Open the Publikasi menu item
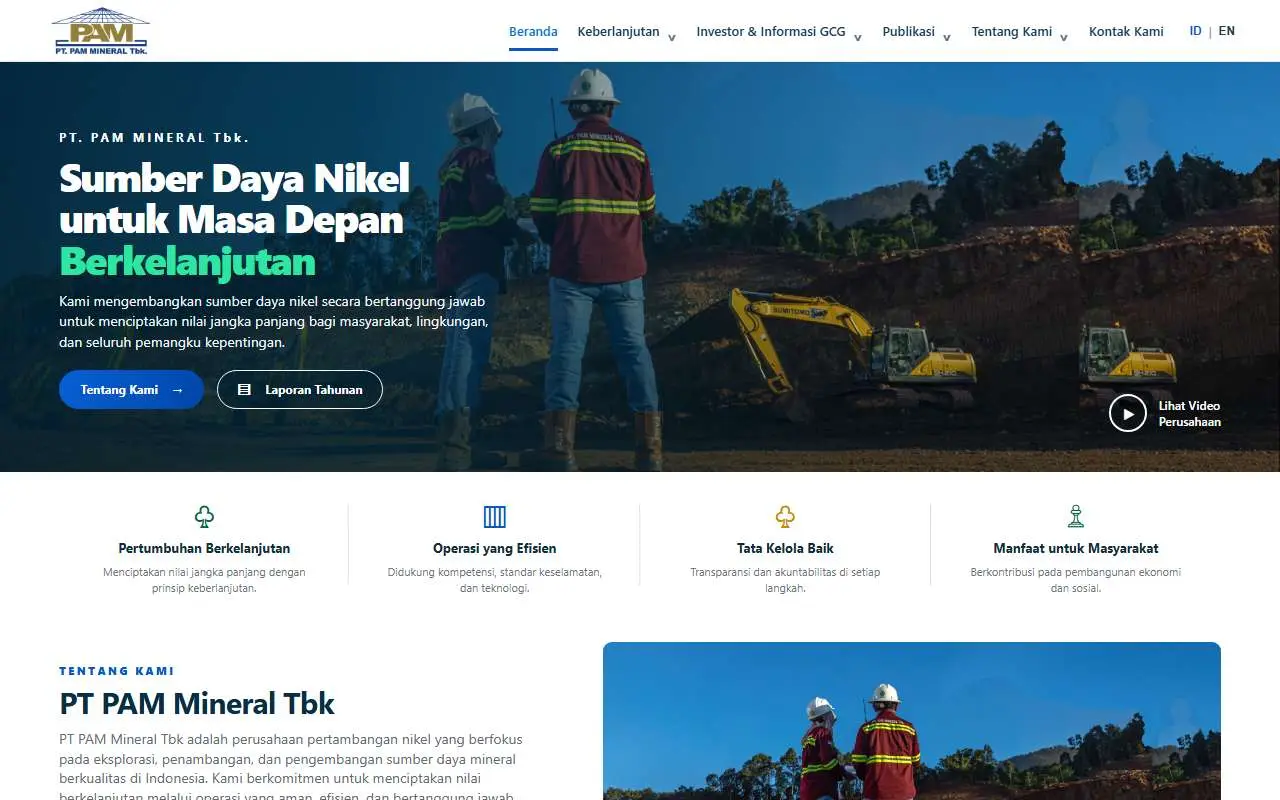1280x800 pixels. (908, 31)
